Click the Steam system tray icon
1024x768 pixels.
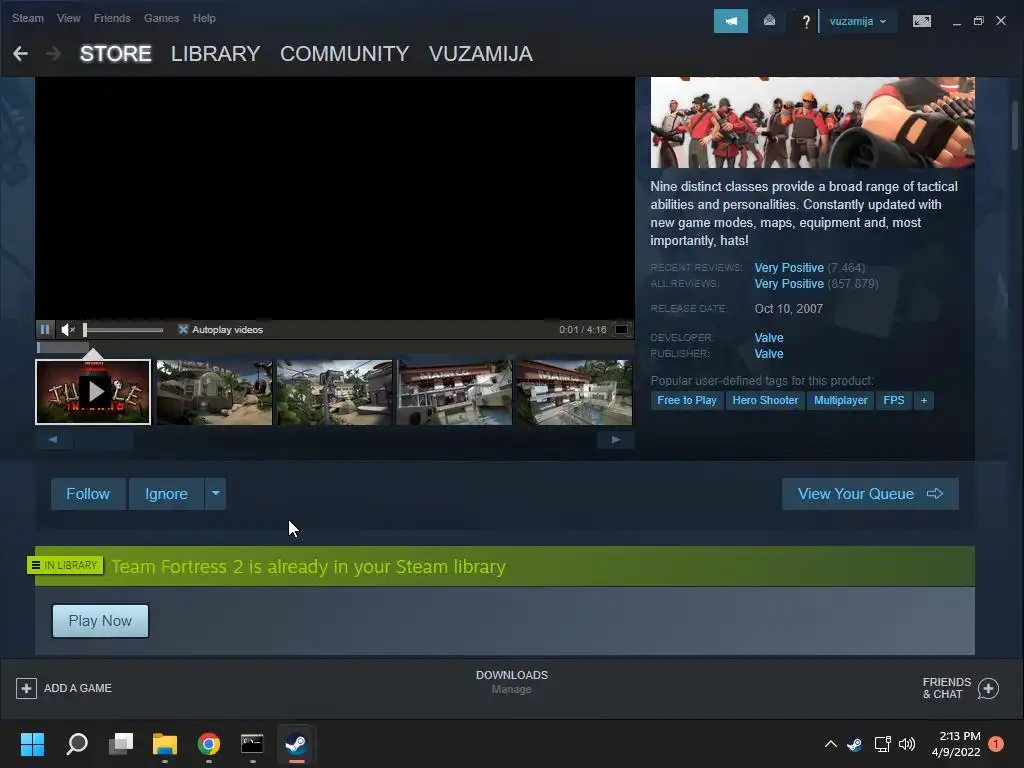click(854, 744)
